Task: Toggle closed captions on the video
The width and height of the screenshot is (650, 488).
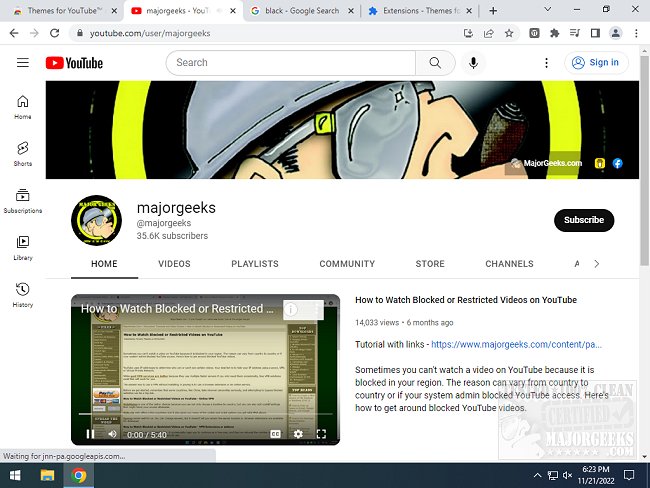Action: (x=275, y=434)
